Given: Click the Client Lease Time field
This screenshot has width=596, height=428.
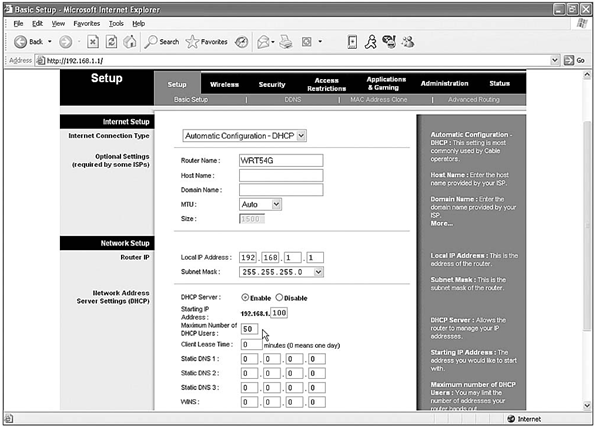Looking at the screenshot, I should [251, 344].
